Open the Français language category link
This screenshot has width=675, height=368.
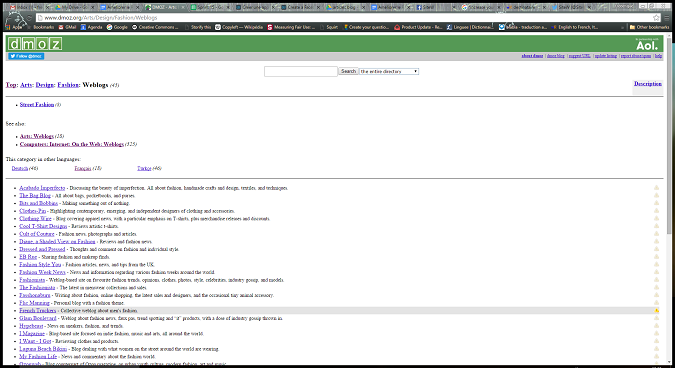coord(83,168)
